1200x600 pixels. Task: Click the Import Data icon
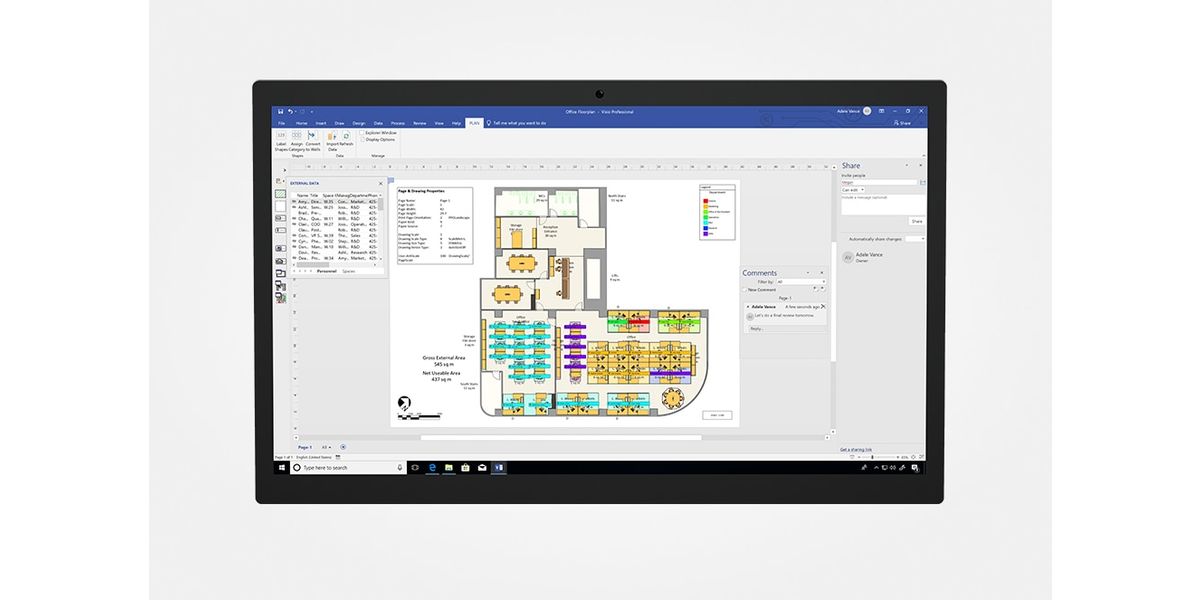click(x=332, y=135)
